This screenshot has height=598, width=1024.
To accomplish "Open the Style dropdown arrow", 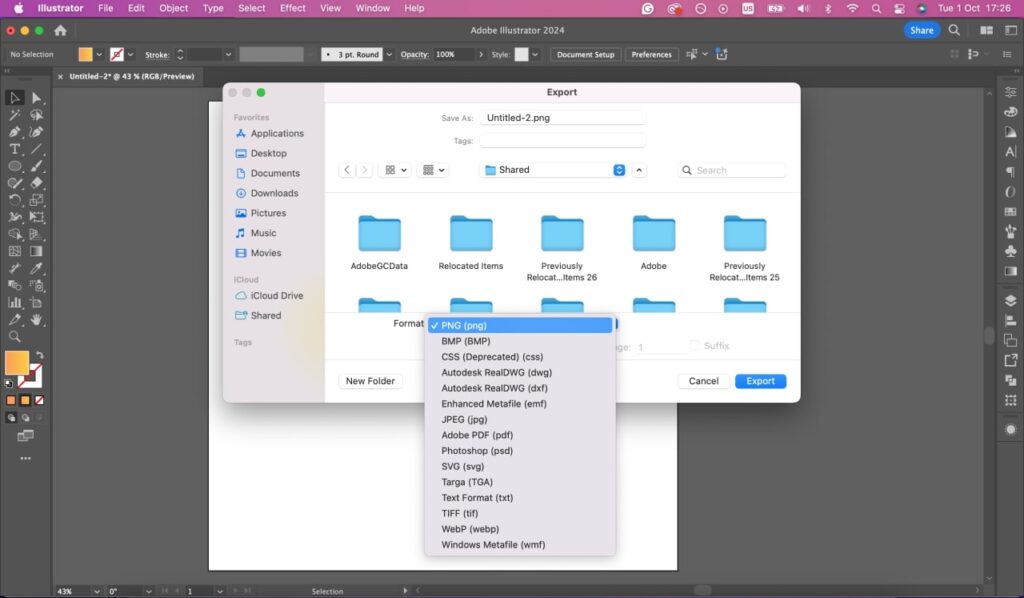I will pyautogui.click(x=535, y=55).
